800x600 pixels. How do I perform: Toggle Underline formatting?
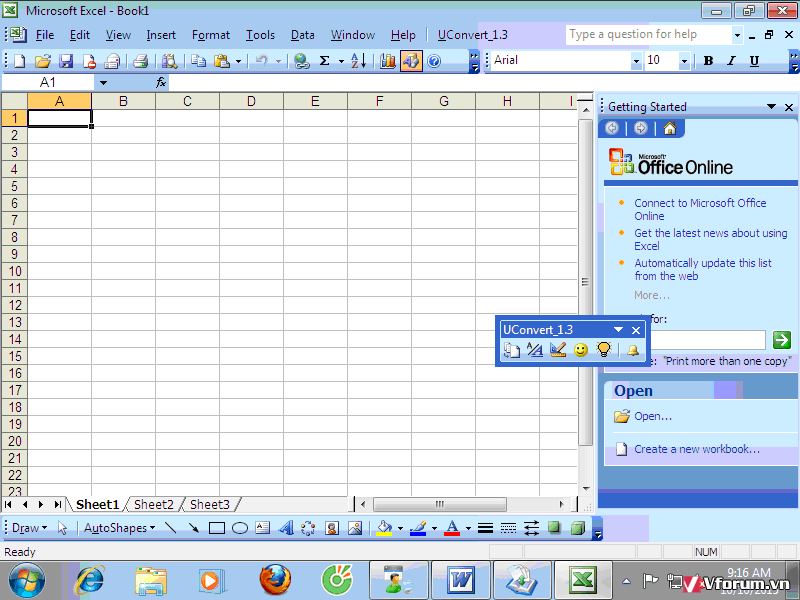[754, 61]
